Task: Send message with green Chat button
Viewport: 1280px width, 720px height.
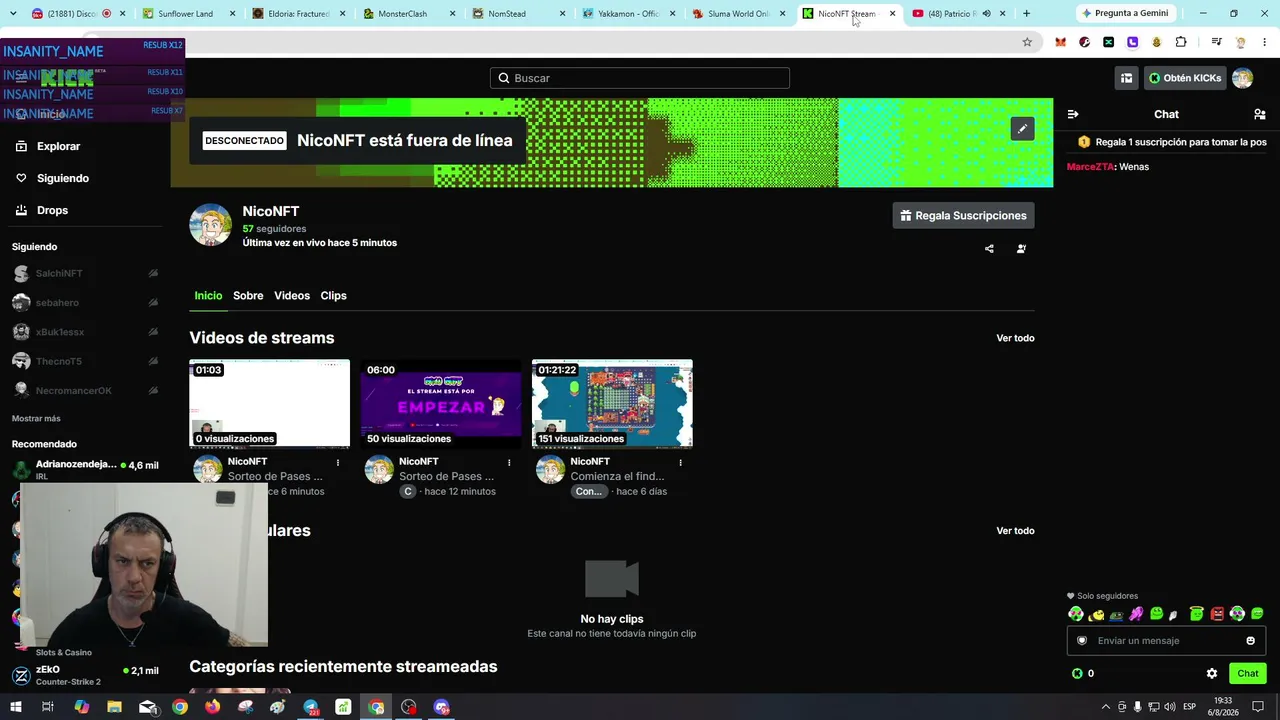Action: click(x=1248, y=674)
